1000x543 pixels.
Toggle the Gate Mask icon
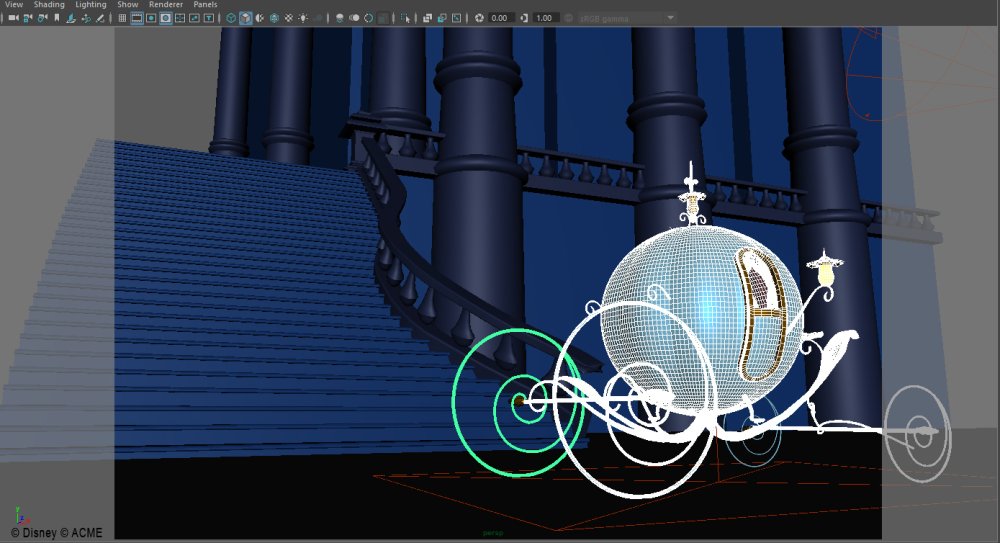(166, 18)
